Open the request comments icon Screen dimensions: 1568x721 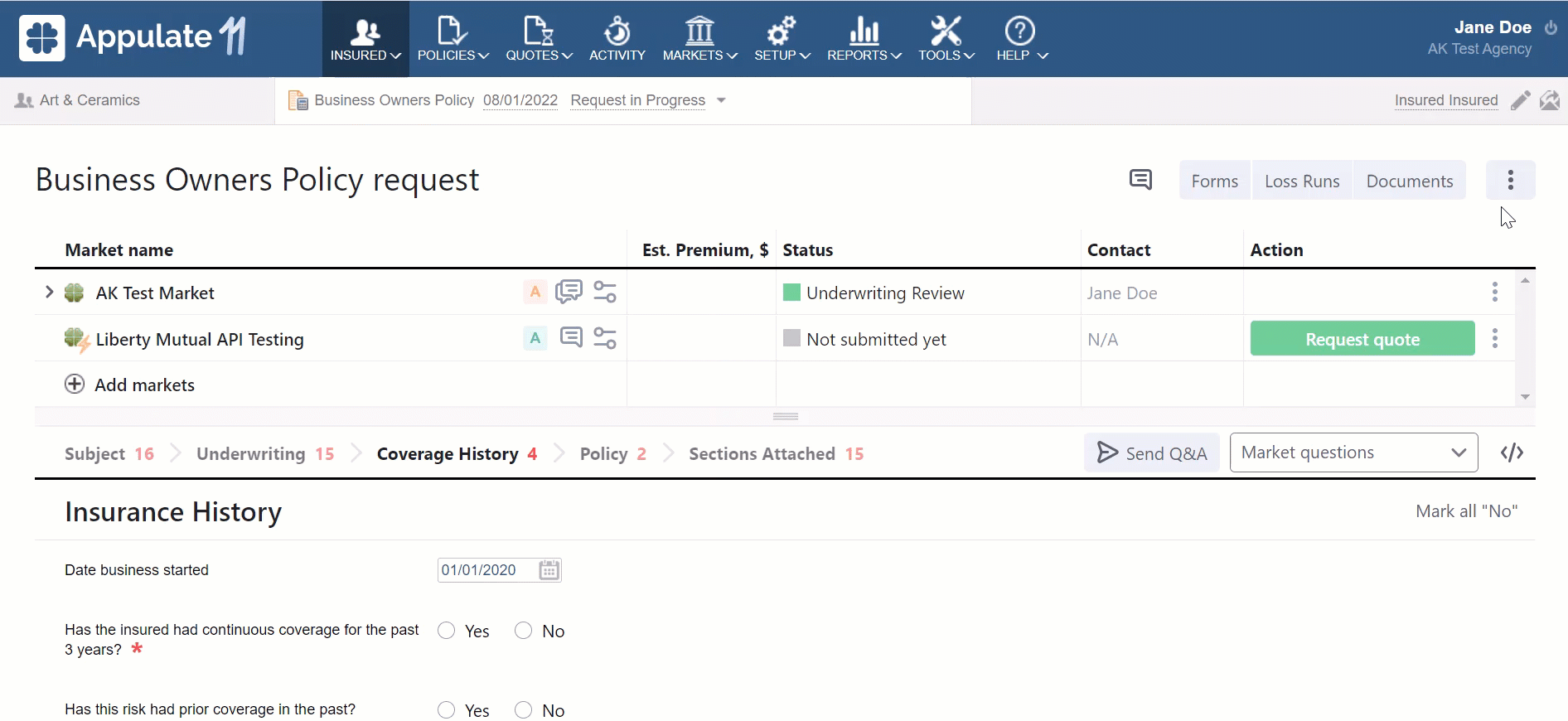[1140, 180]
